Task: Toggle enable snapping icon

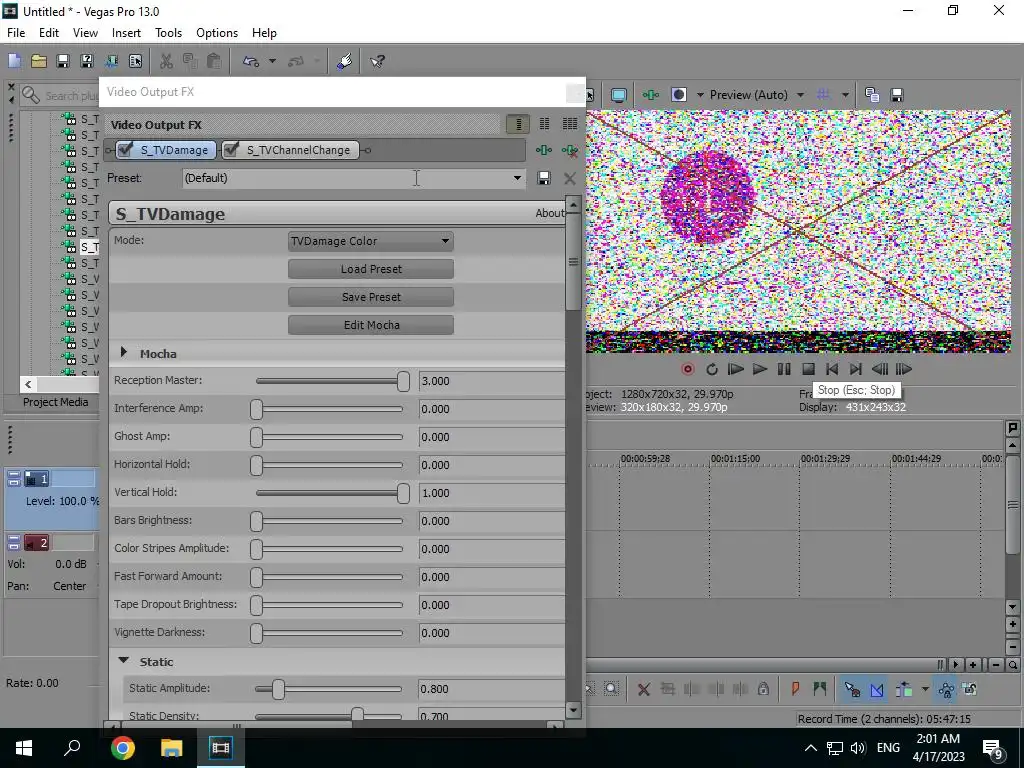Action: 852,689
